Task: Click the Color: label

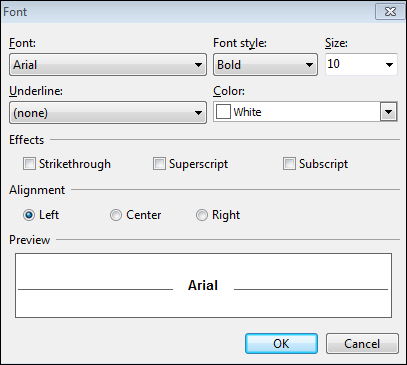Action: coord(229,91)
